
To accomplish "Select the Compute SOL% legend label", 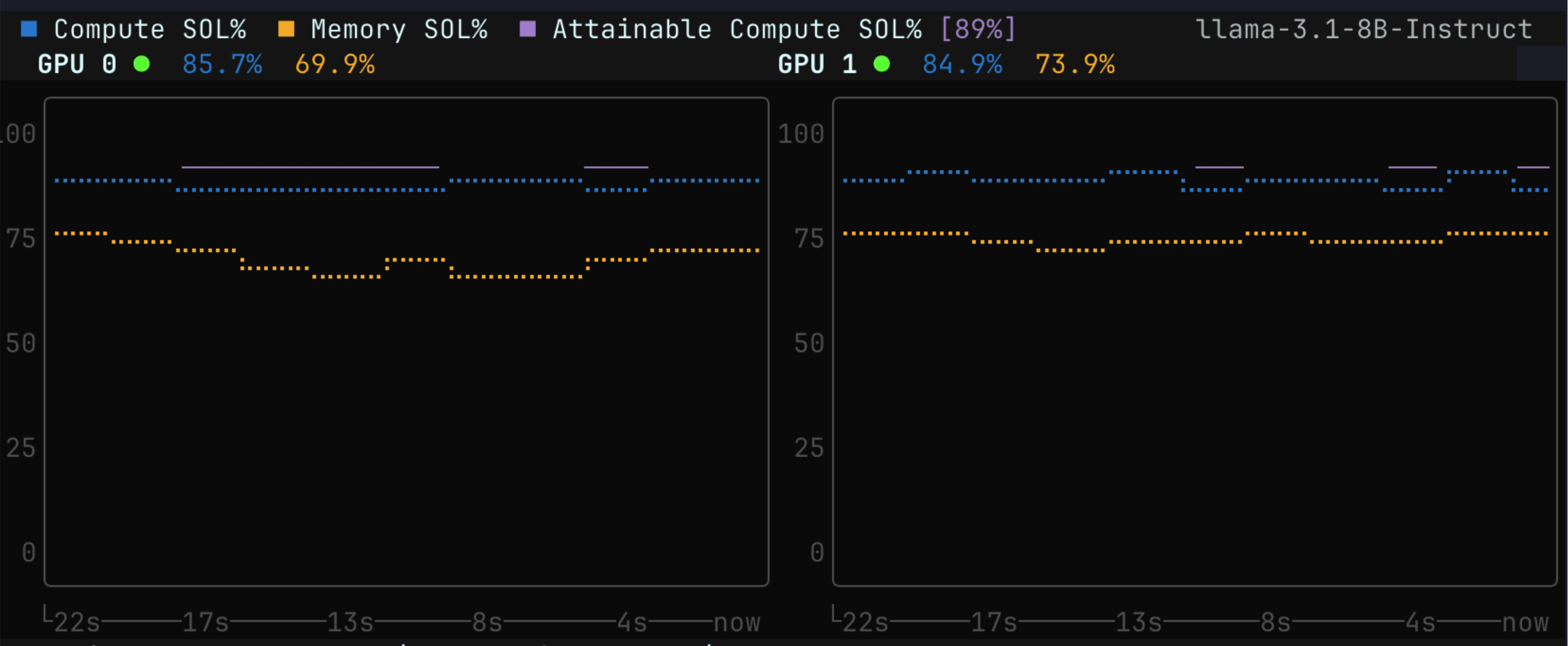I will pyautogui.click(x=150, y=29).
